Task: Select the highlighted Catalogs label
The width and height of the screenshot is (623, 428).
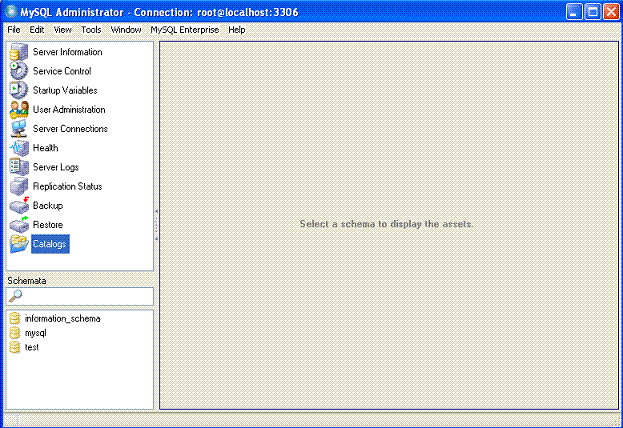Action: click(50, 244)
